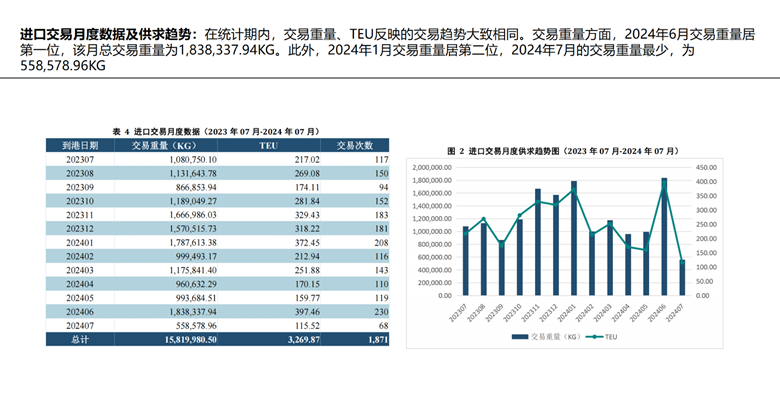Image resolution: width=780 pixels, height=399 pixels.
Task: Click the 交易重量(KG) legend entry
Action: 547,337
